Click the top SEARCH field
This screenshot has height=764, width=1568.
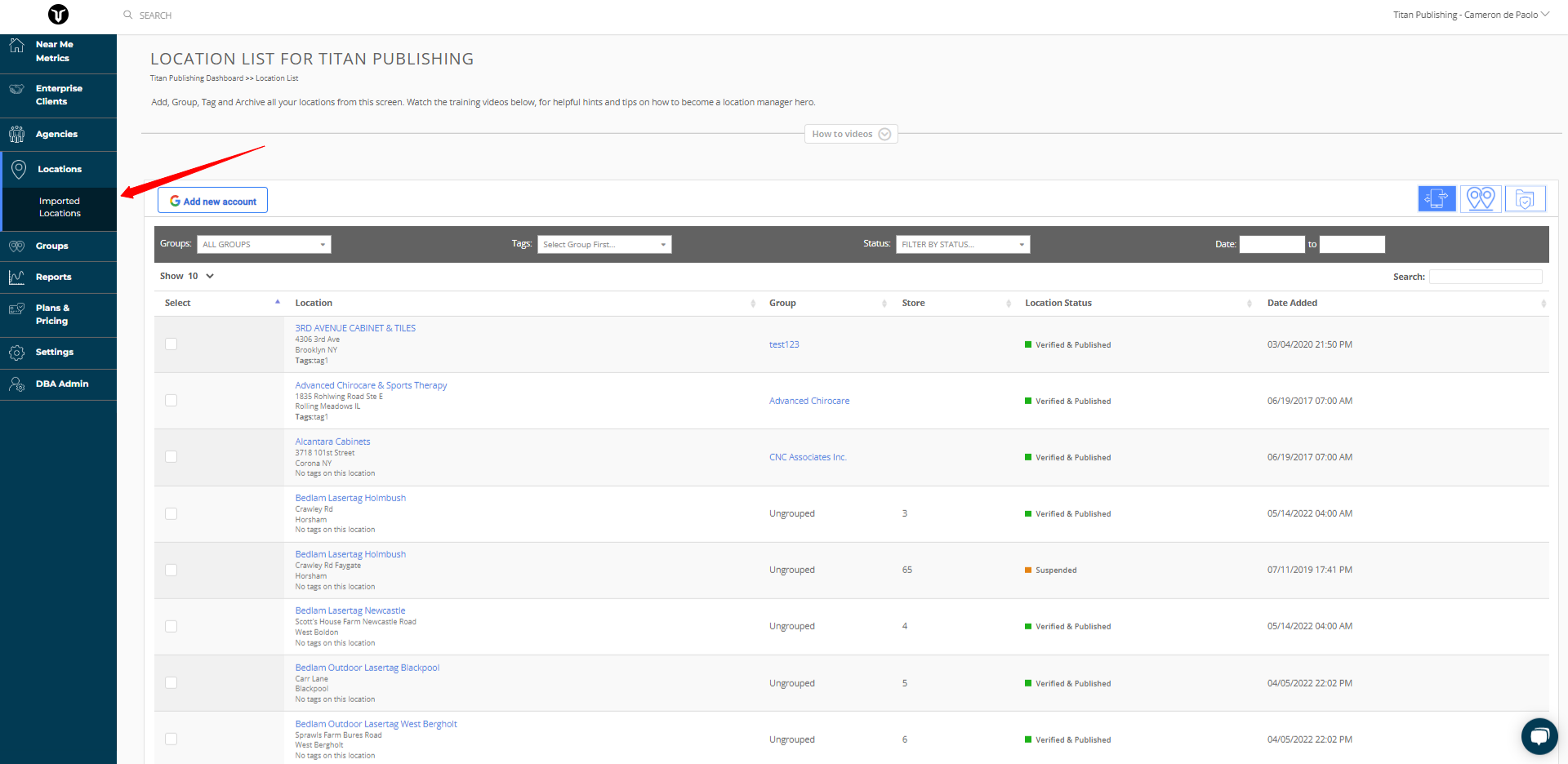click(155, 16)
